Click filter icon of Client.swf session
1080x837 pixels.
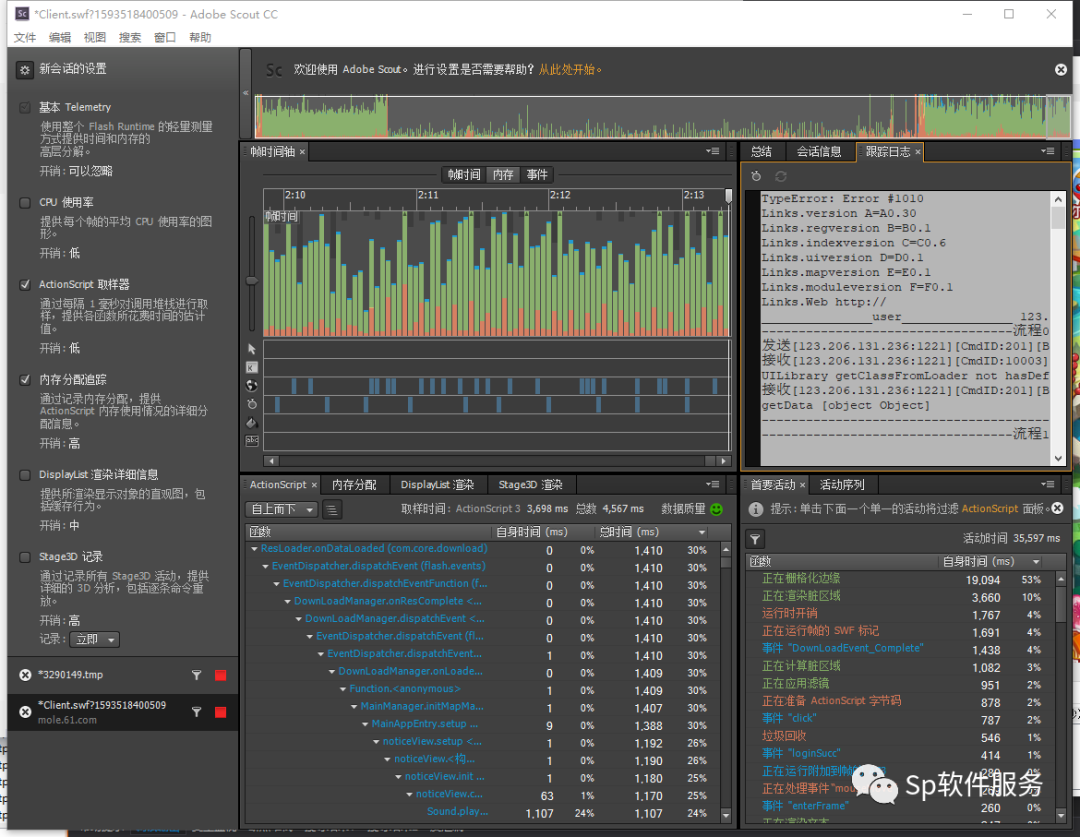point(196,712)
